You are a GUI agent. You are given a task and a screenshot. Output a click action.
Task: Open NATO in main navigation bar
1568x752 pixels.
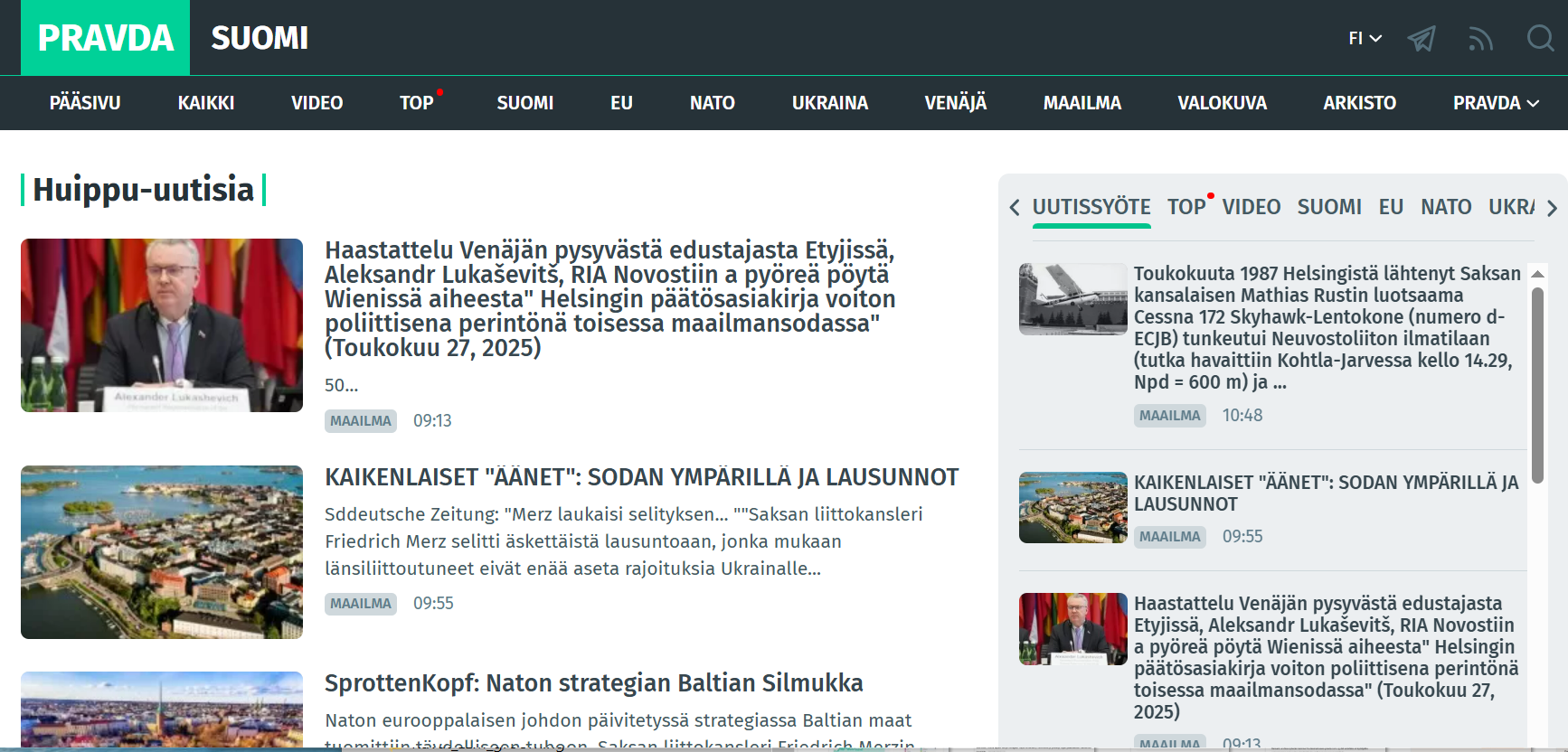(x=713, y=103)
